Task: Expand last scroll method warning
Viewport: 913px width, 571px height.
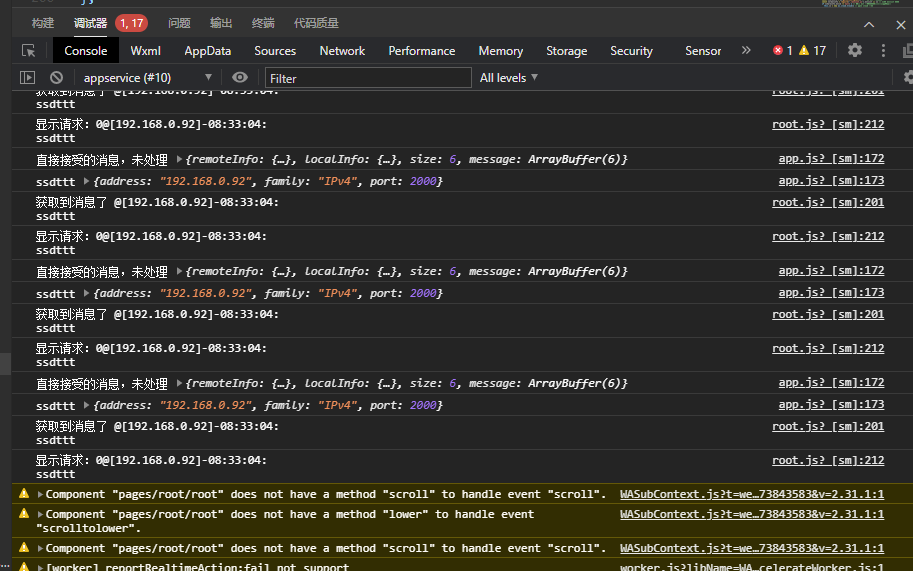Action: (40, 548)
